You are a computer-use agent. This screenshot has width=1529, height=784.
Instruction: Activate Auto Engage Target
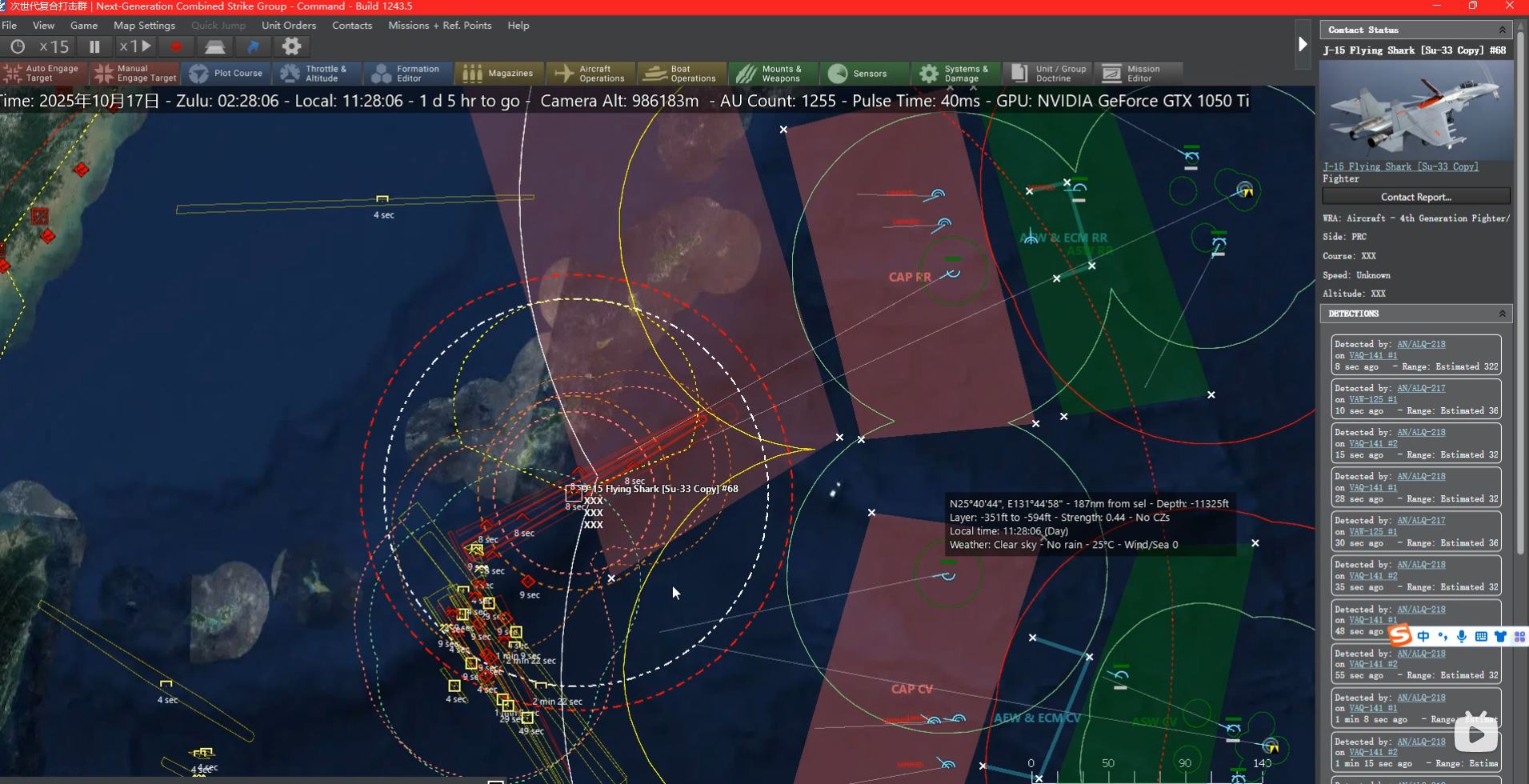click(x=44, y=74)
